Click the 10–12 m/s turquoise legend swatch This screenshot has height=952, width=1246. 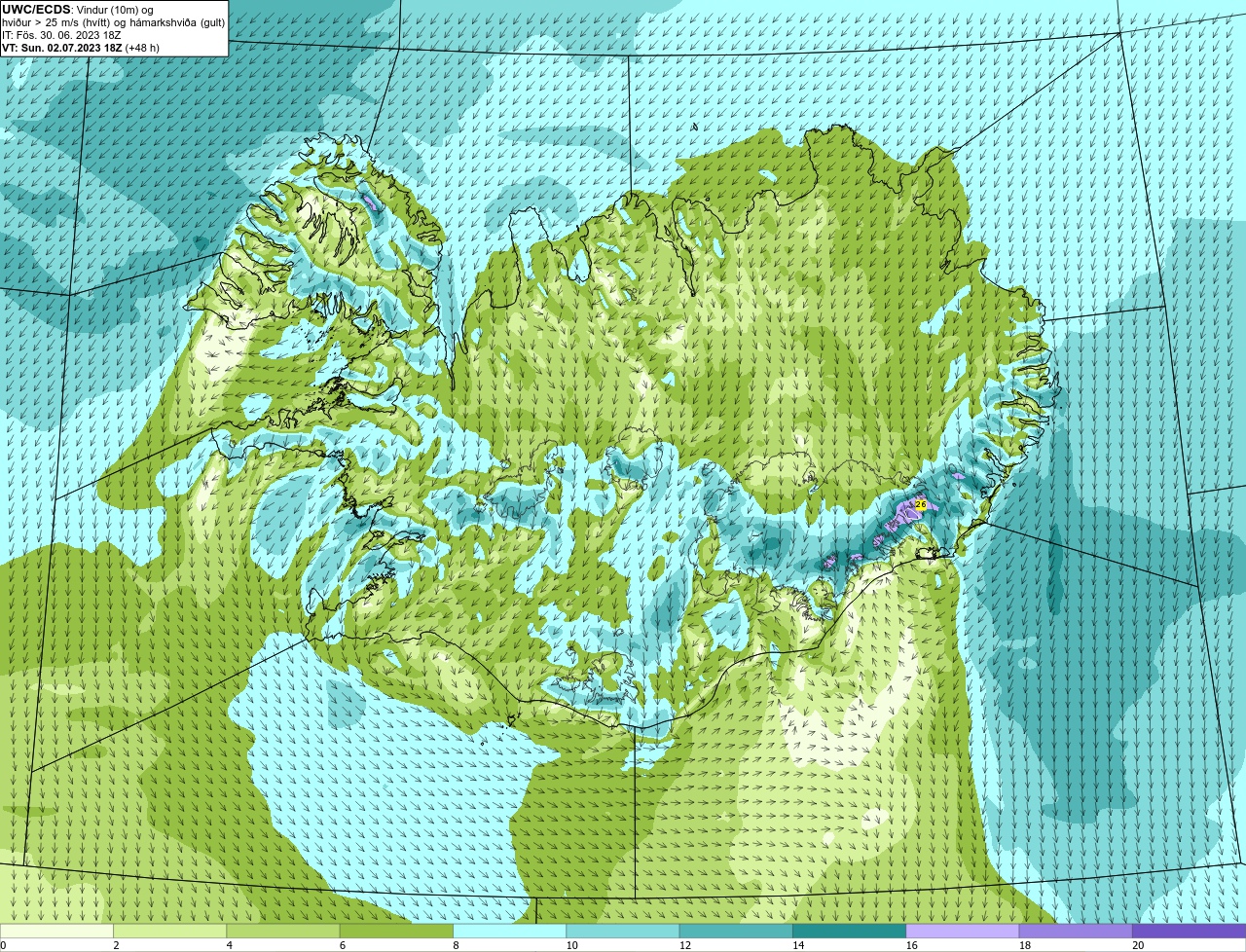(623, 931)
